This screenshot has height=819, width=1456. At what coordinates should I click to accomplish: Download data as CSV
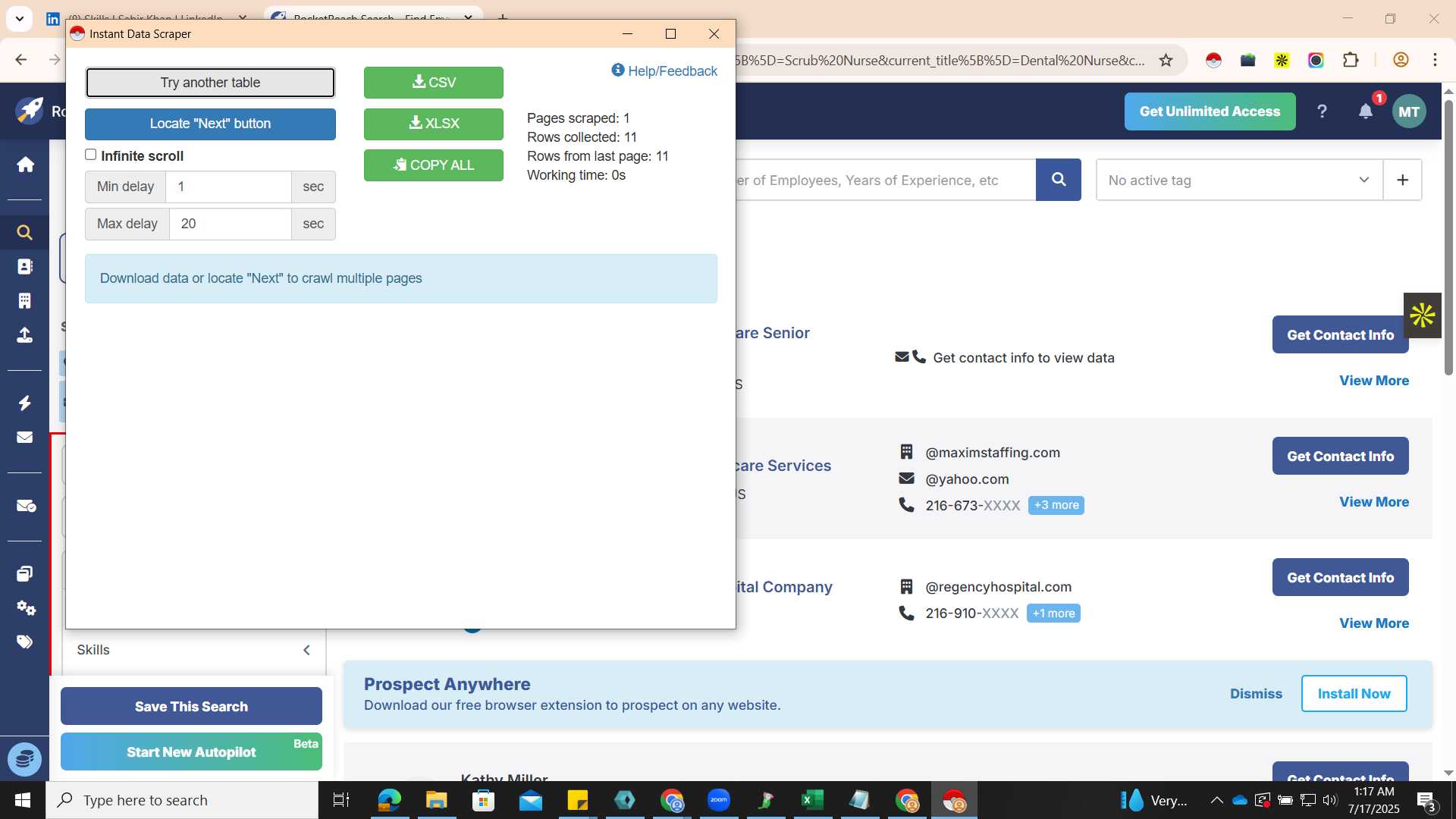[434, 82]
